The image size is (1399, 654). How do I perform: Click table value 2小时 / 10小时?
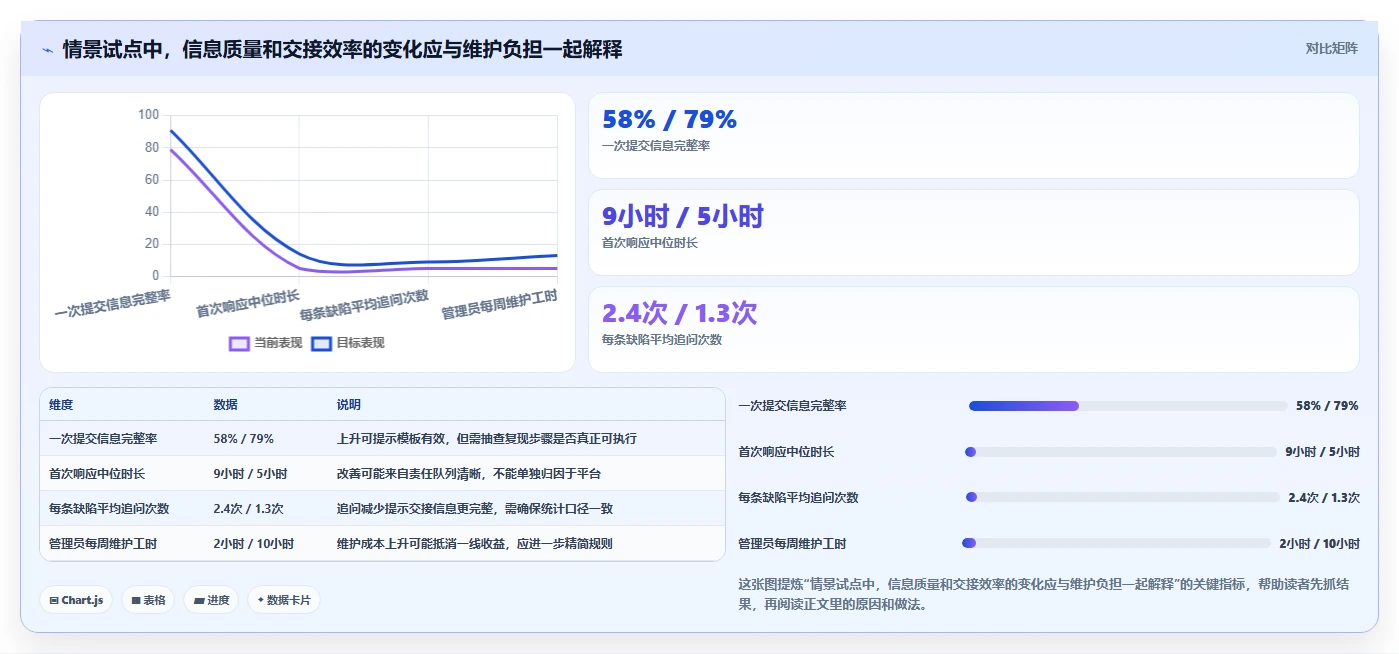(253, 544)
